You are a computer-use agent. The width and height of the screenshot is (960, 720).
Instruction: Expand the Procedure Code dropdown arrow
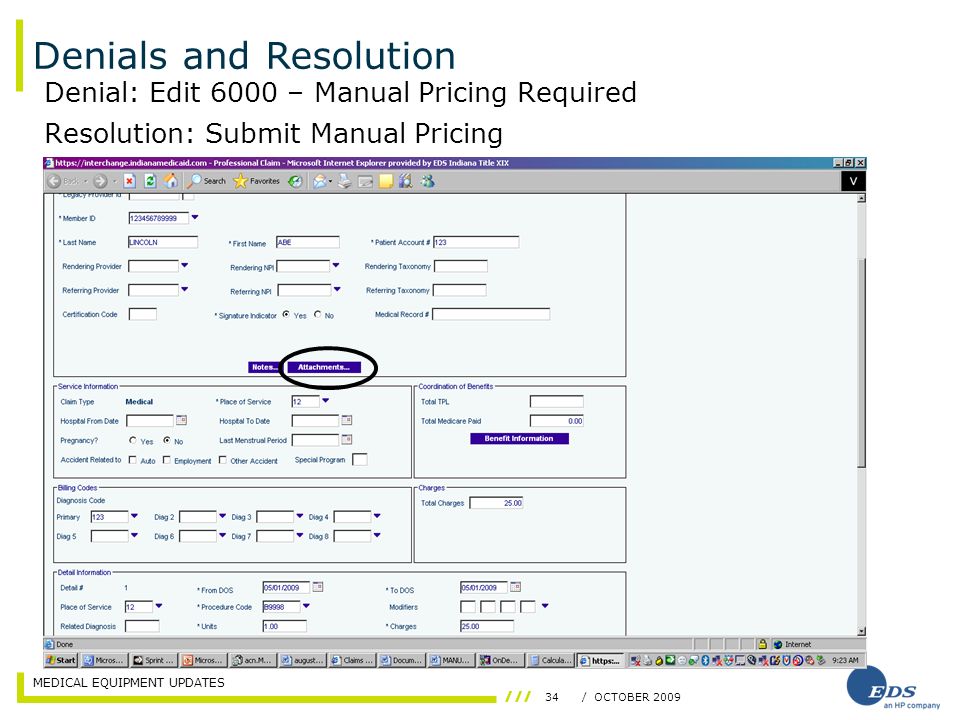coord(306,606)
